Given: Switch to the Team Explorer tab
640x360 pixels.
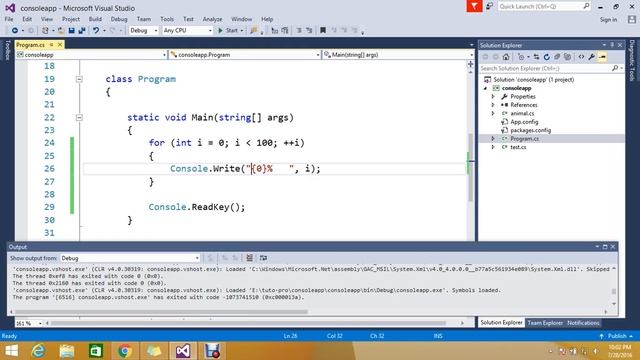Looking at the screenshot, I should click(545, 323).
